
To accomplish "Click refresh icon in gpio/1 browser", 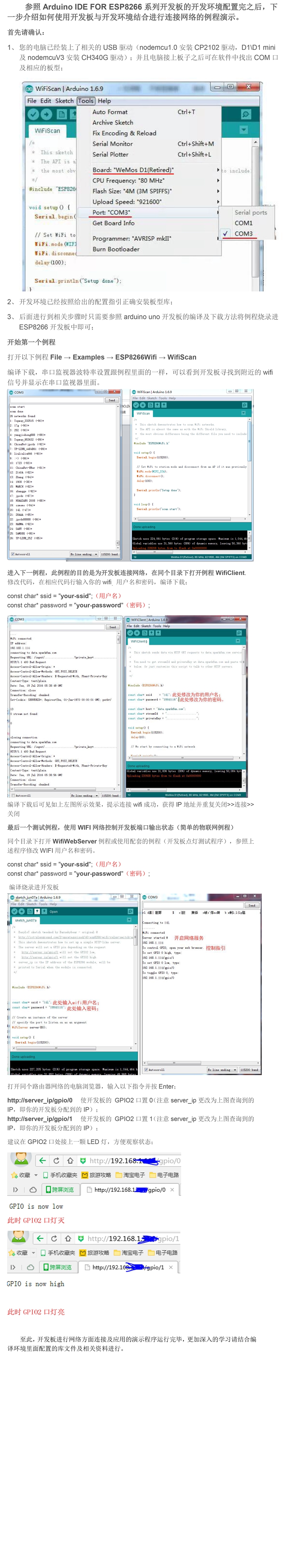I will (x=54, y=1239).
